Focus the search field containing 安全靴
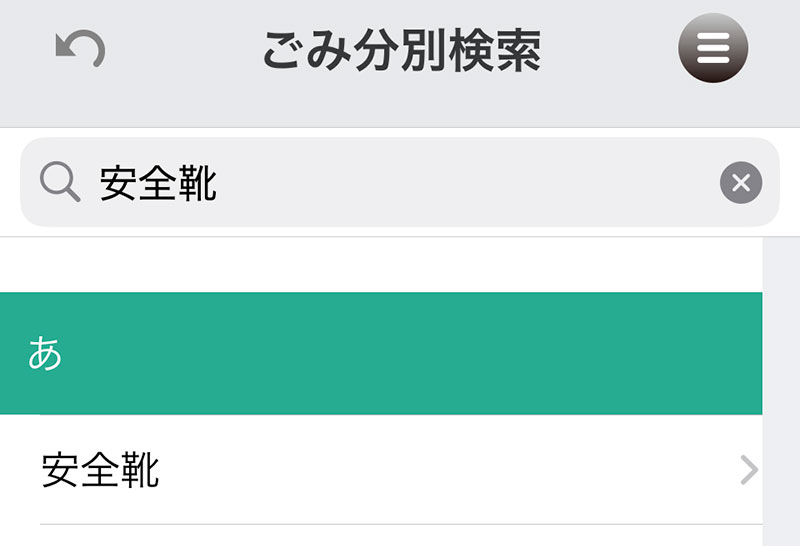The width and height of the screenshot is (800, 546). click(400, 182)
